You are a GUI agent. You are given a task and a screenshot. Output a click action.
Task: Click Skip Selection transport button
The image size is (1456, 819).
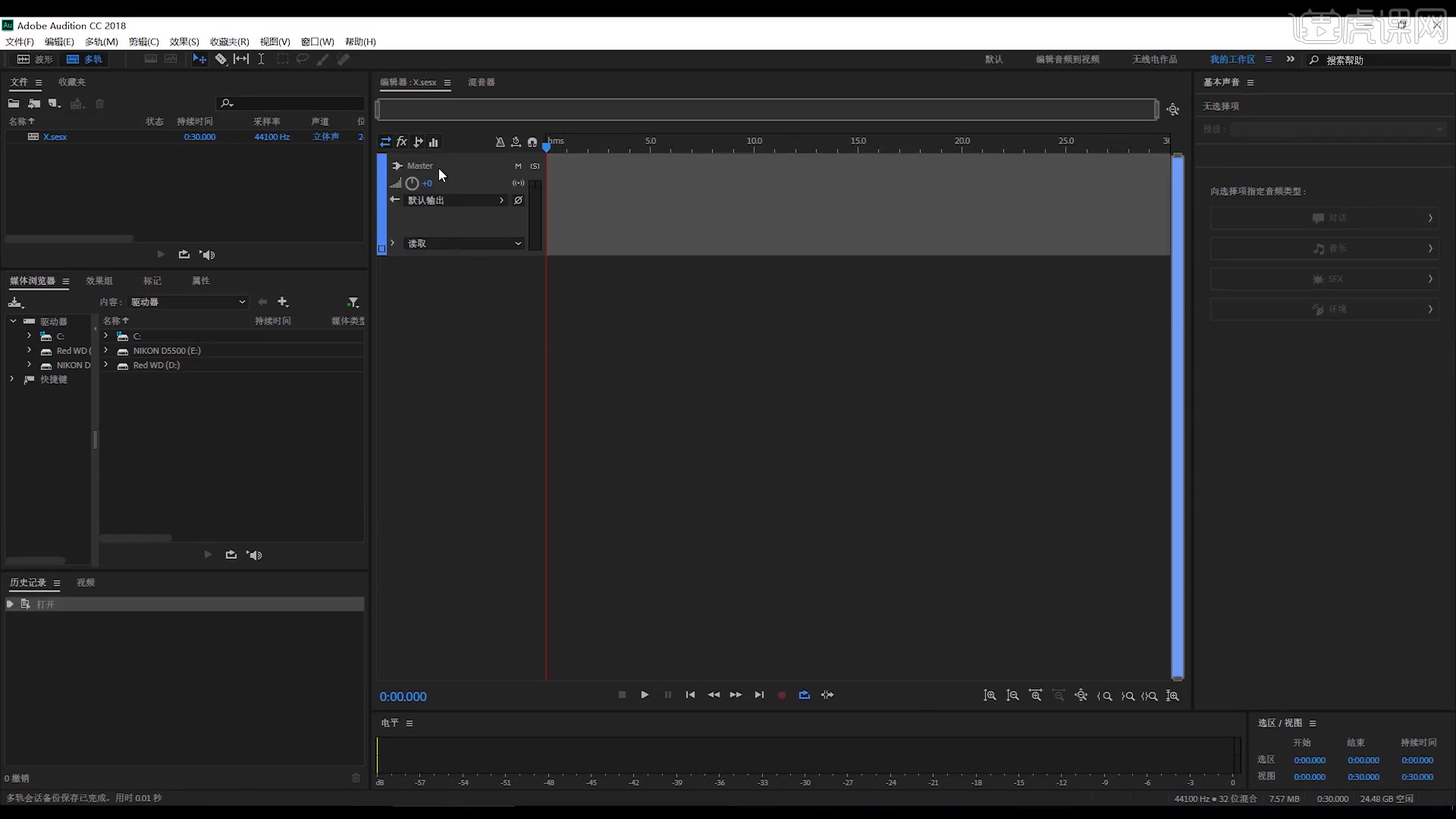(827, 695)
